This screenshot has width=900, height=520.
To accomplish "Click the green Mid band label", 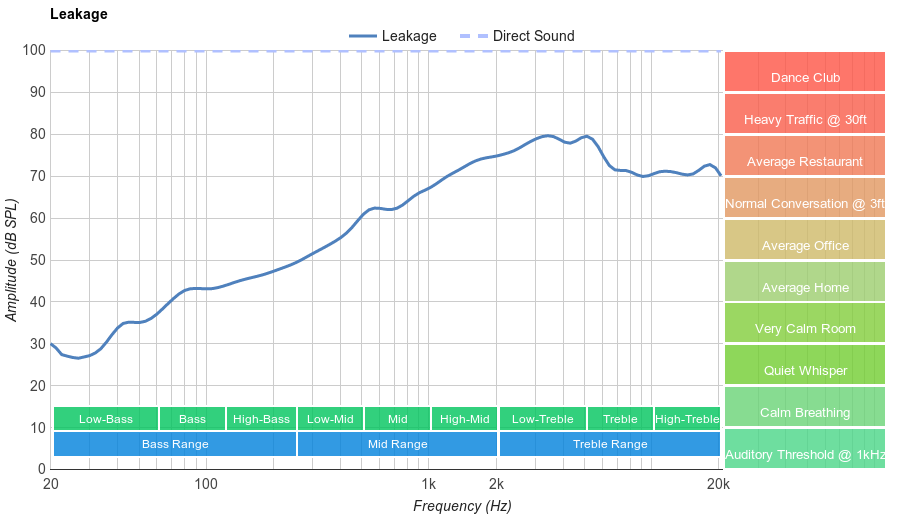I will [397, 419].
